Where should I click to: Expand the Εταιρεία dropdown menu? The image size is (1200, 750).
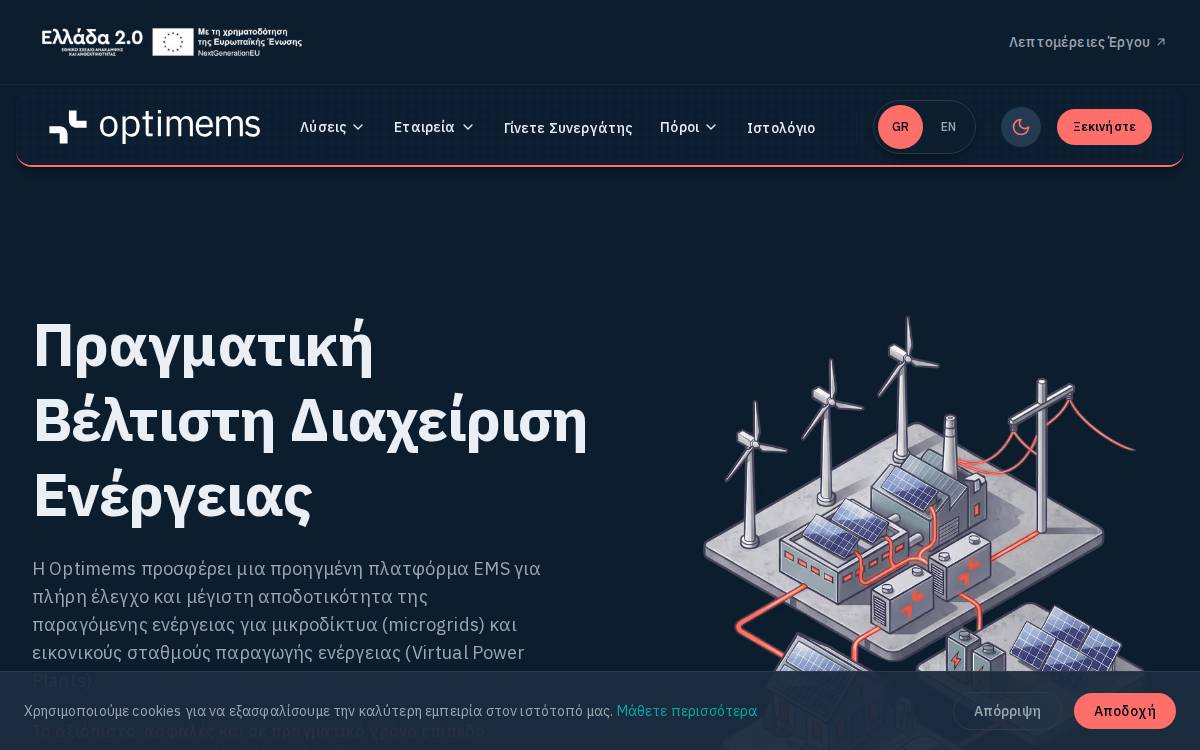coord(434,127)
